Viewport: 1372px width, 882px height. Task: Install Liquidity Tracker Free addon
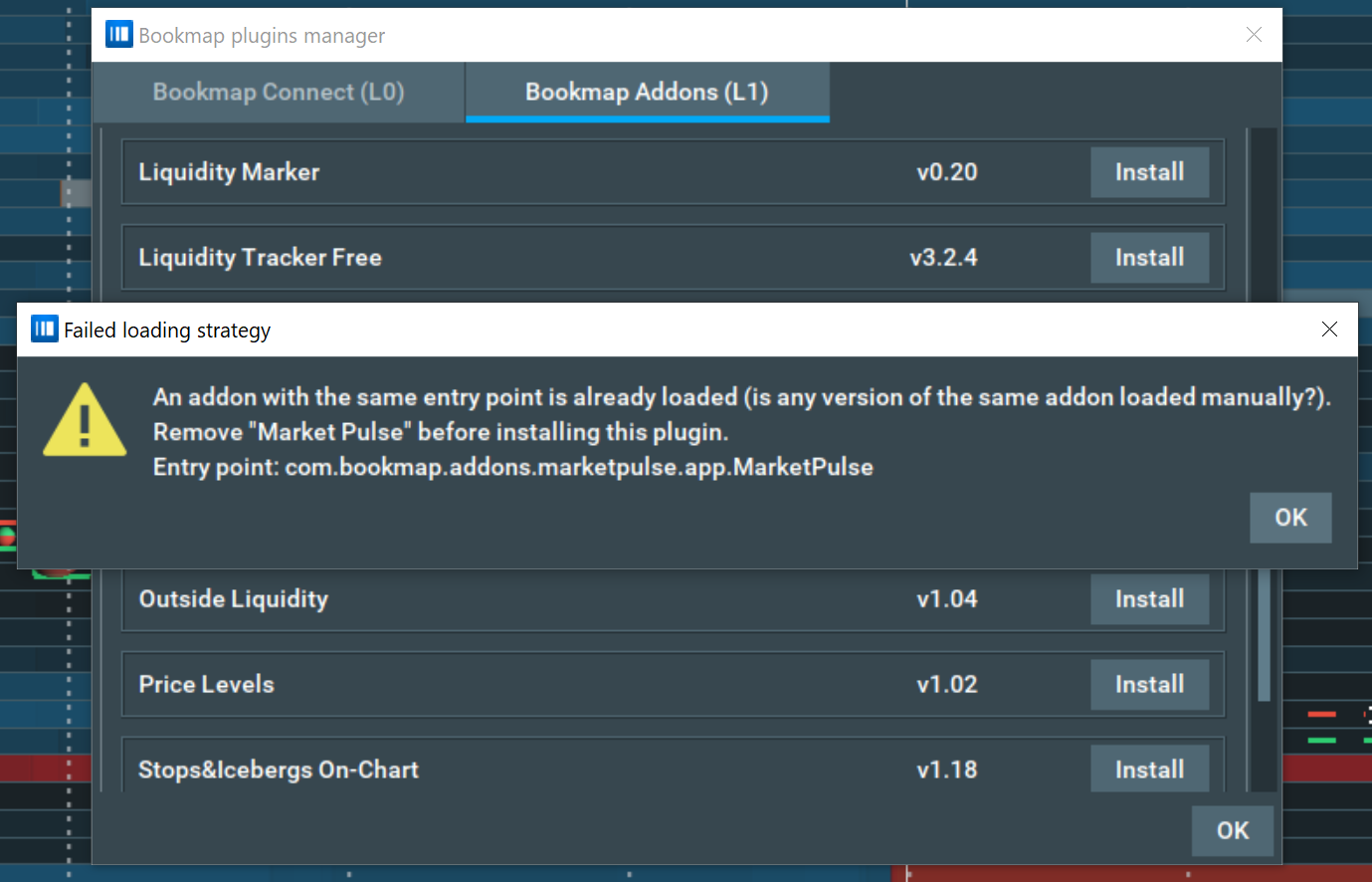pyautogui.click(x=1149, y=258)
